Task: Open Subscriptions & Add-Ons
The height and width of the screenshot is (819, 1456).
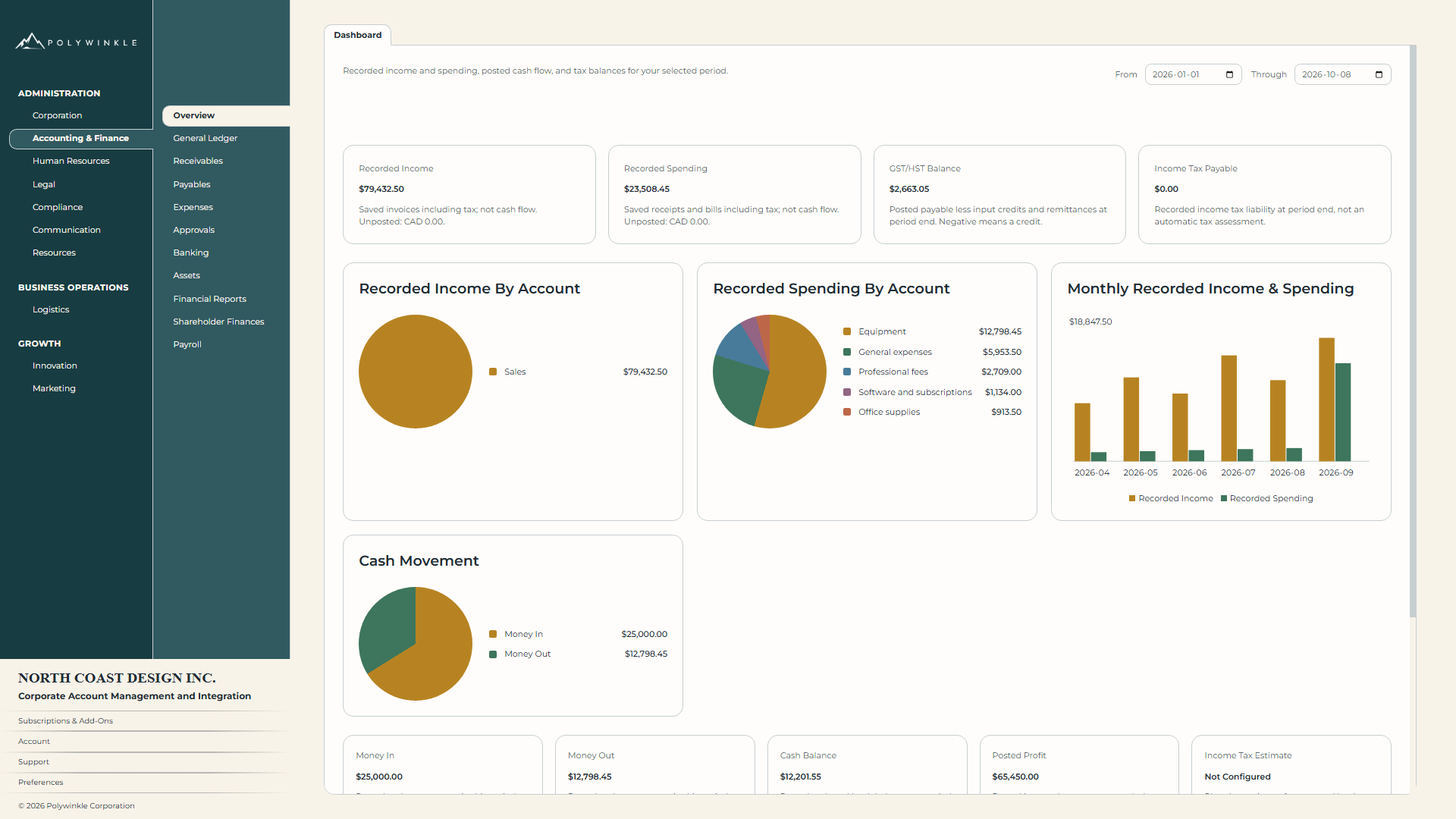Action: click(65, 721)
